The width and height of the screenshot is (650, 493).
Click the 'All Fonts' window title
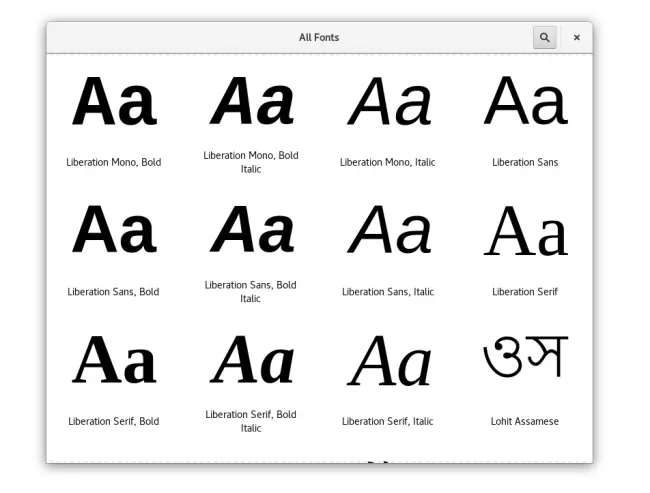pyautogui.click(x=319, y=38)
